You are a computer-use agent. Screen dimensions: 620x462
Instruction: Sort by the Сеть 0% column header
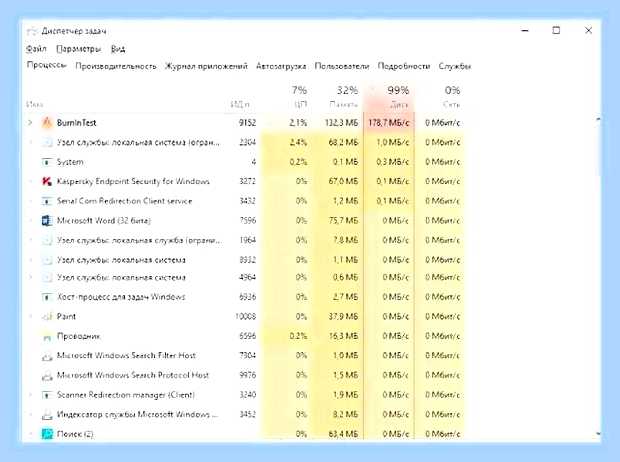(439, 97)
